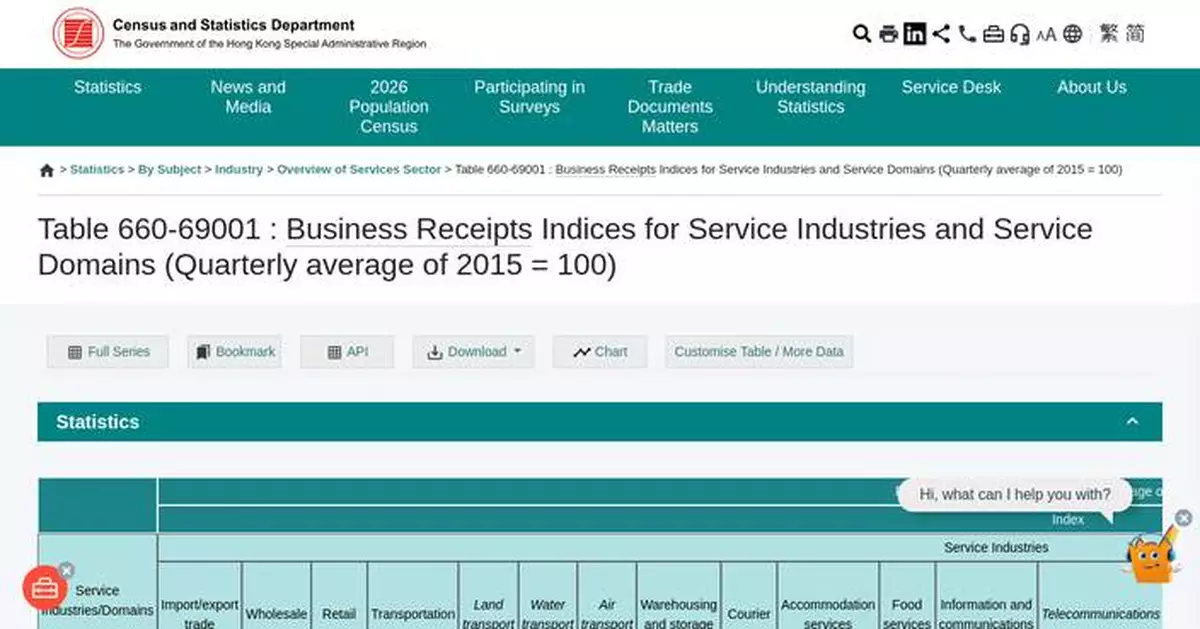The width and height of the screenshot is (1200, 629).
Task: Open the Download options dropdown
Action: (472, 352)
